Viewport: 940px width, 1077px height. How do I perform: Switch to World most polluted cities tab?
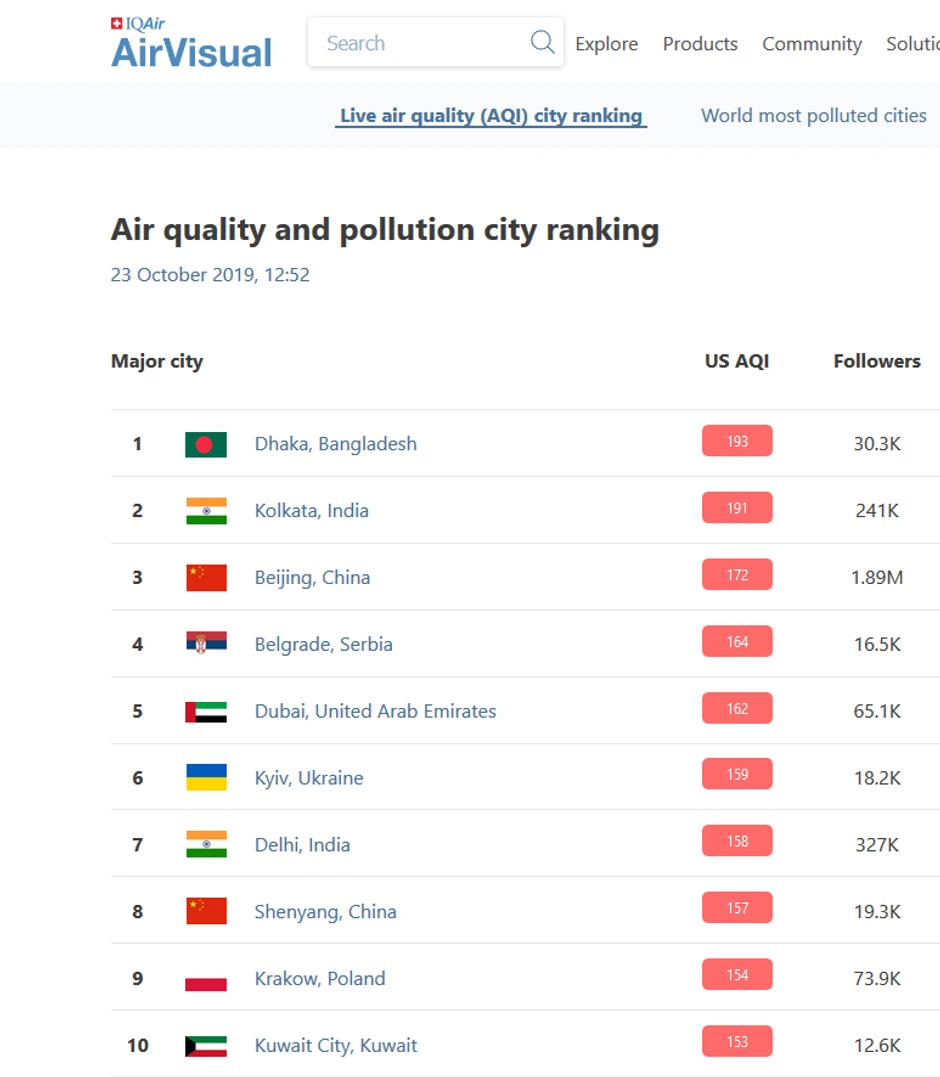point(813,116)
